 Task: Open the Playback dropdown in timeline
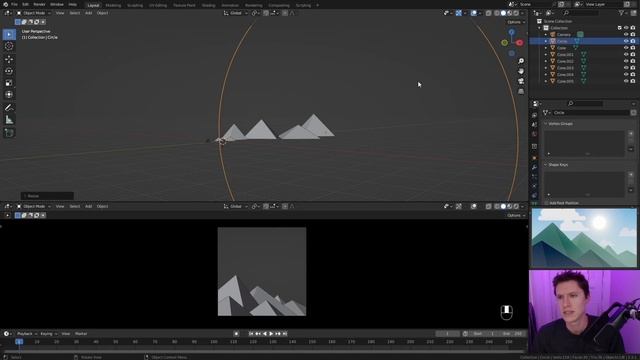(27, 334)
